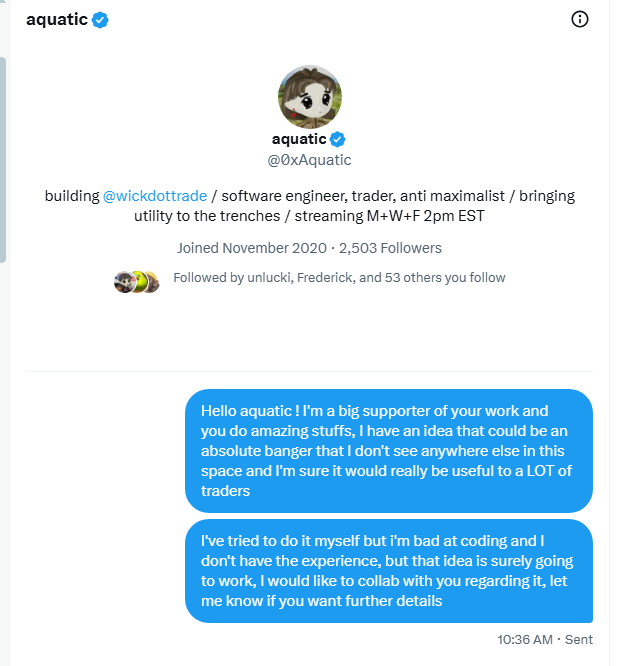Viewport: 621px width, 666px height.
Task: Click the green mutual follower avatar
Action: (139, 282)
